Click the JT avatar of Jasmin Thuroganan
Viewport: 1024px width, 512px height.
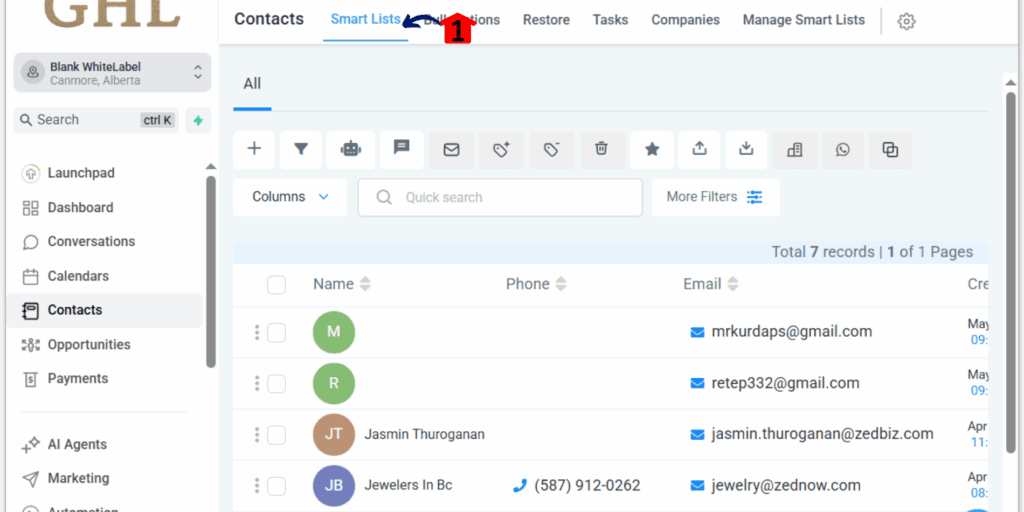tap(334, 434)
